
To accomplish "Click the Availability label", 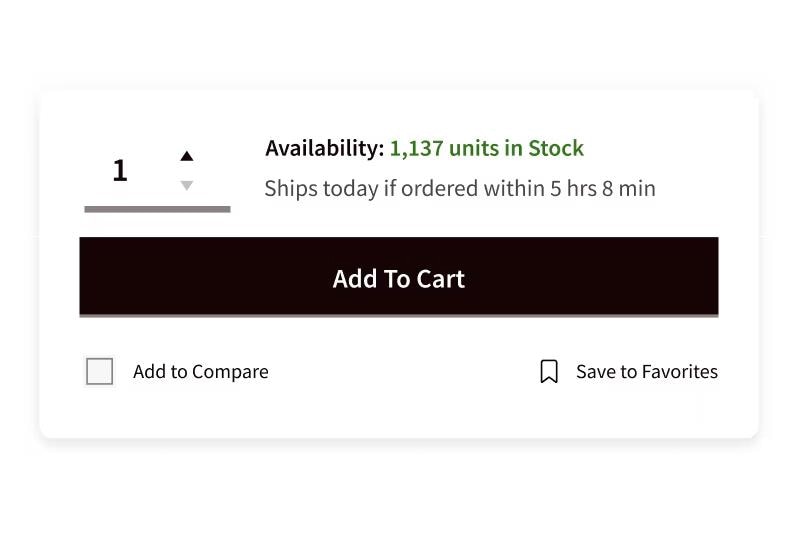I will coord(324,148).
